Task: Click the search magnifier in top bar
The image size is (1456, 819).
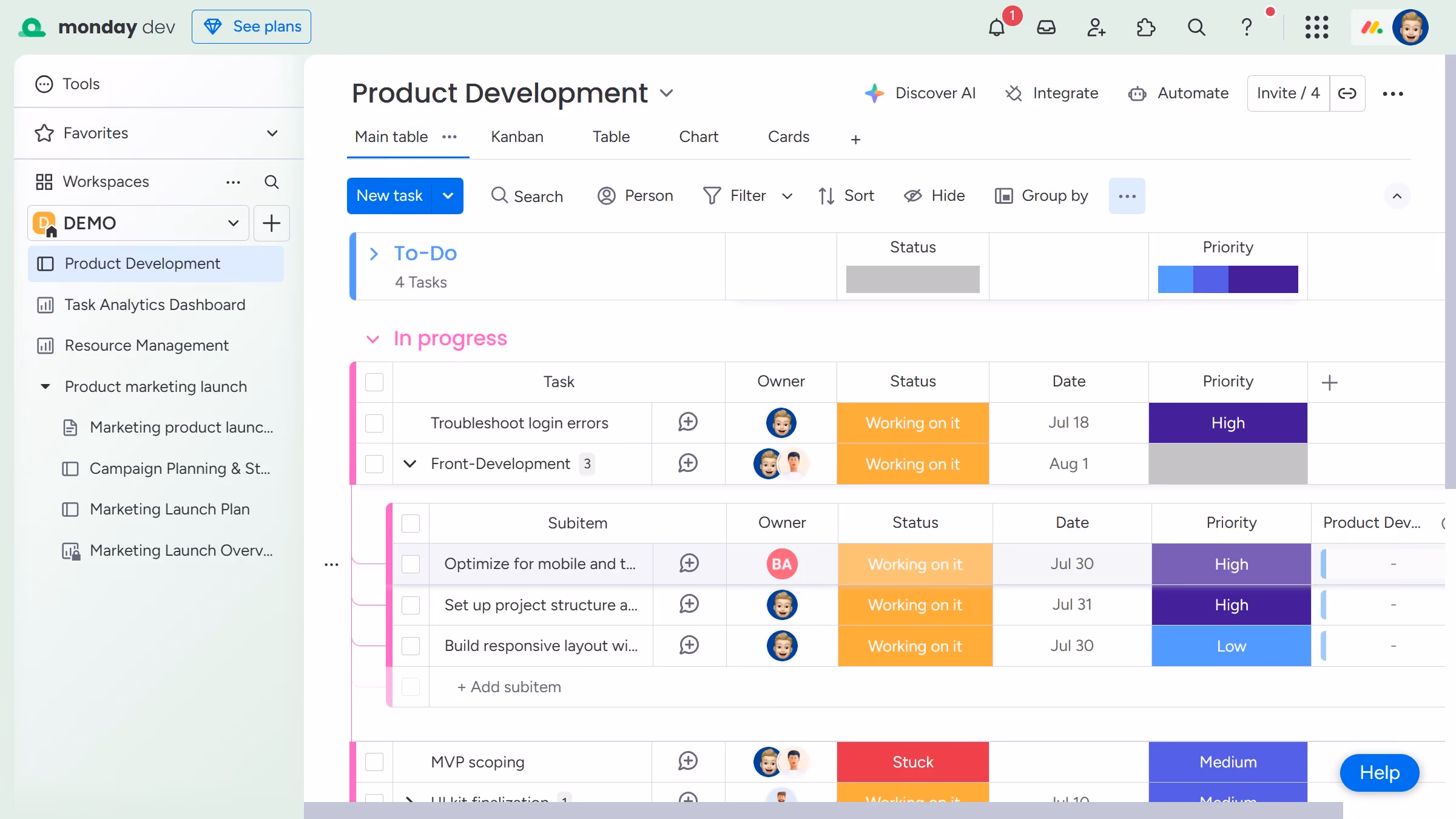Action: pos(1196,27)
